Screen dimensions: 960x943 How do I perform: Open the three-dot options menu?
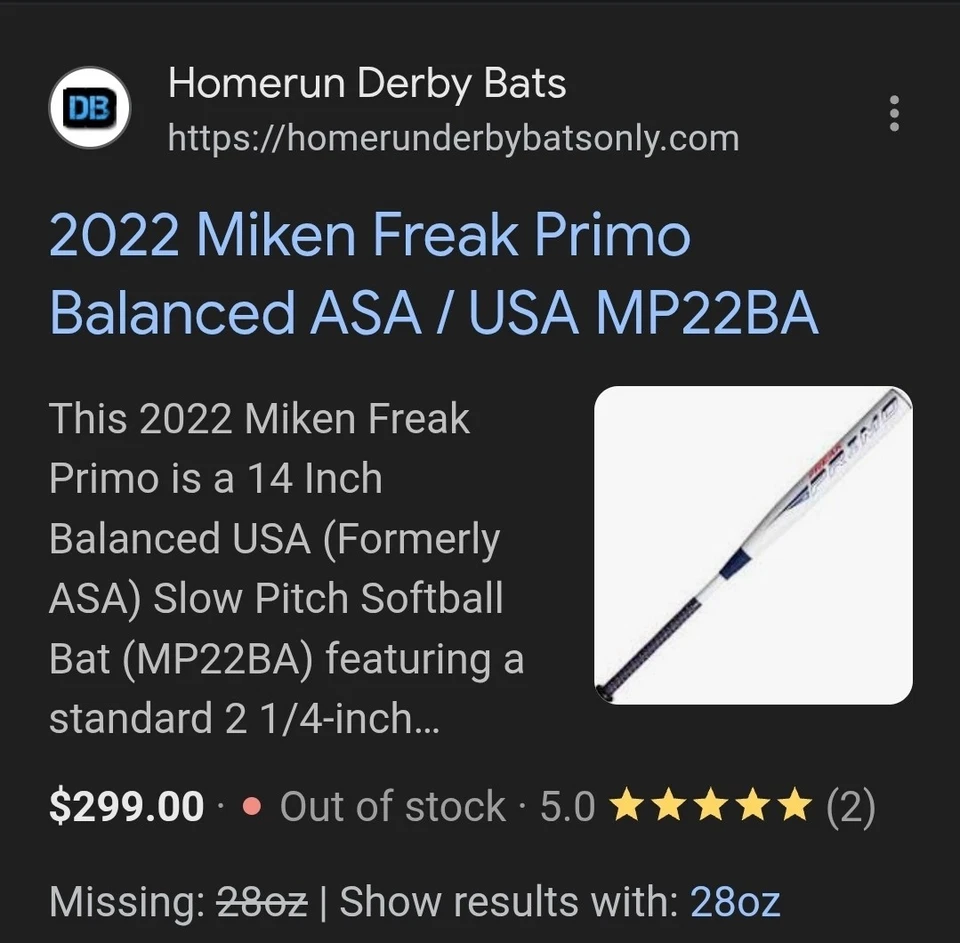coord(893,115)
